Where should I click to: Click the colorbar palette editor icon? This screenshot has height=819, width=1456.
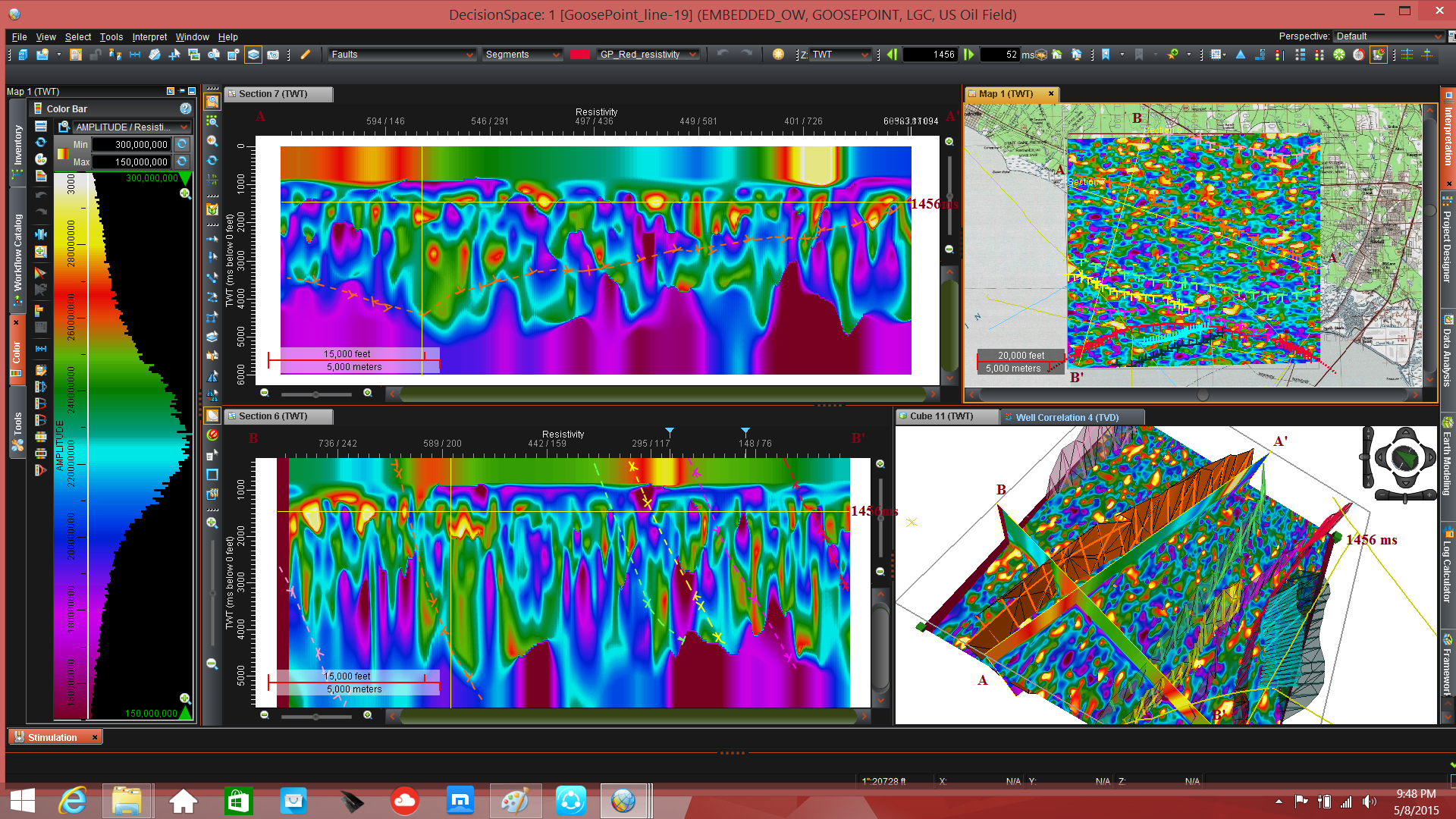[41, 159]
